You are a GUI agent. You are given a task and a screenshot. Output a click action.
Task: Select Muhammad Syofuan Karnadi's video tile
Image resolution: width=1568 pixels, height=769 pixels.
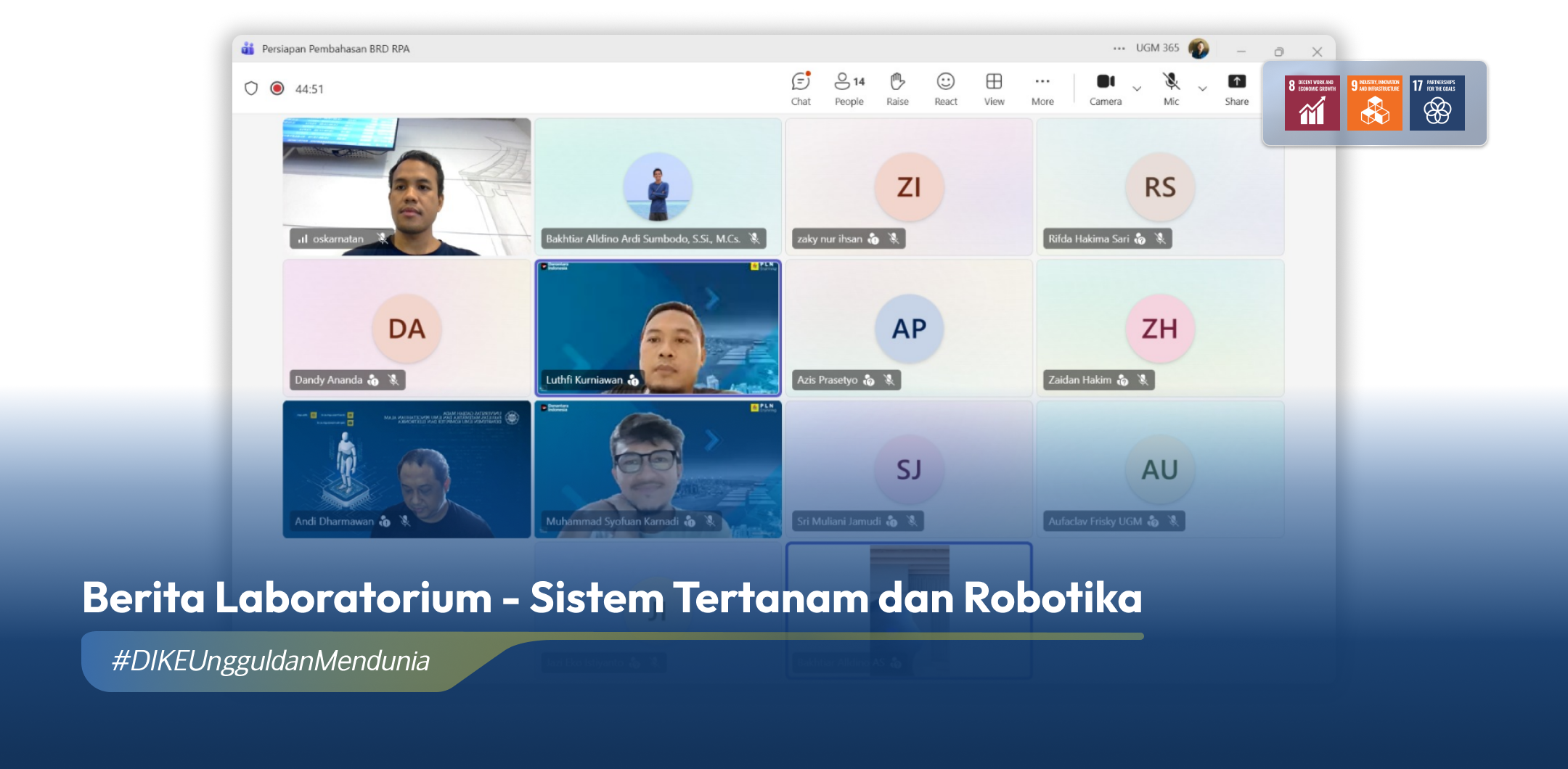(658, 469)
